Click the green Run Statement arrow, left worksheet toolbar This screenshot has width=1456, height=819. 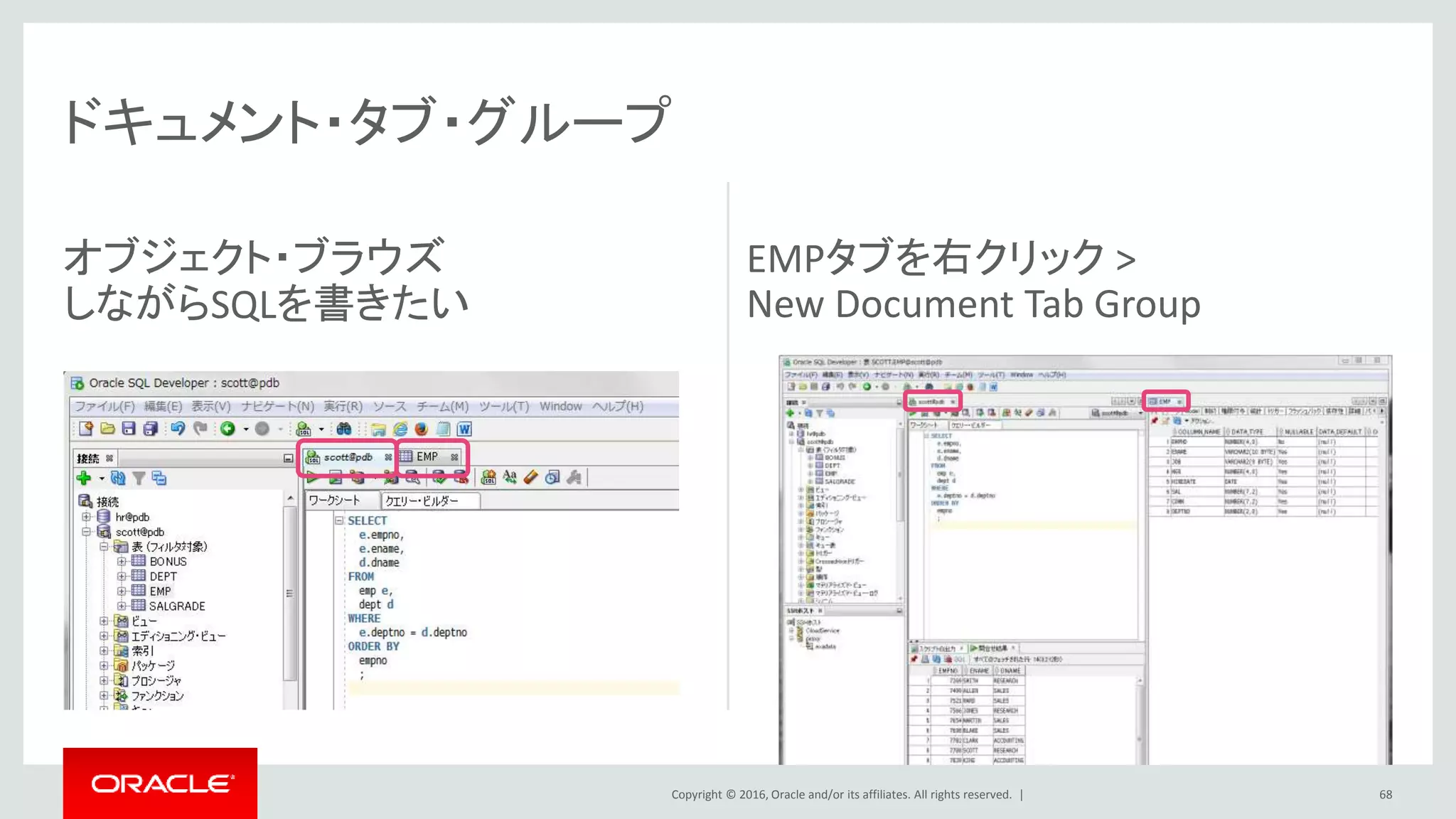point(314,478)
